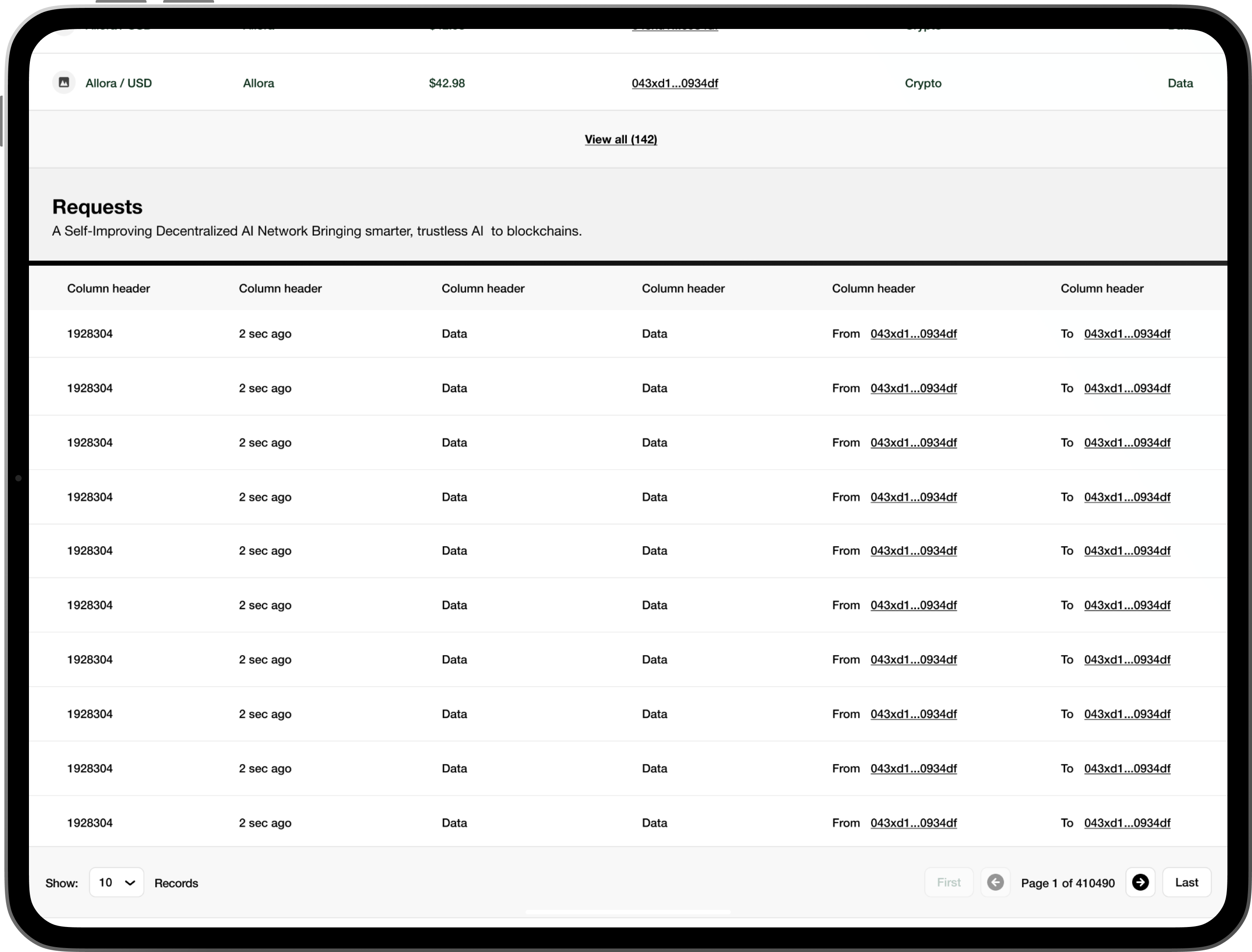Jump to the Last page
Screen dimensions: 1252x952
pos(1186,882)
